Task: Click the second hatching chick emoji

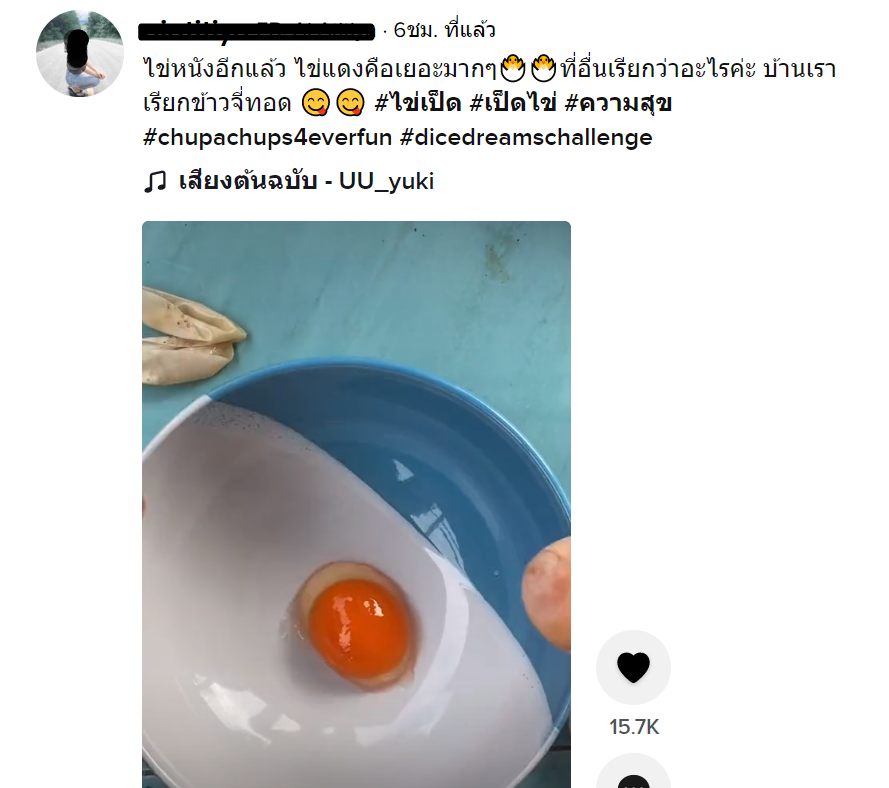Action: (543, 69)
